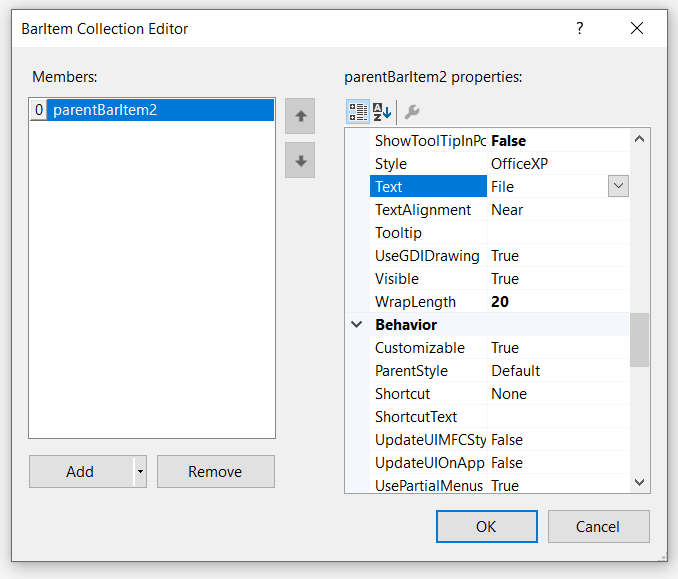
Task: Close the BarItem Collection Editor dialog
Action: click(x=637, y=29)
